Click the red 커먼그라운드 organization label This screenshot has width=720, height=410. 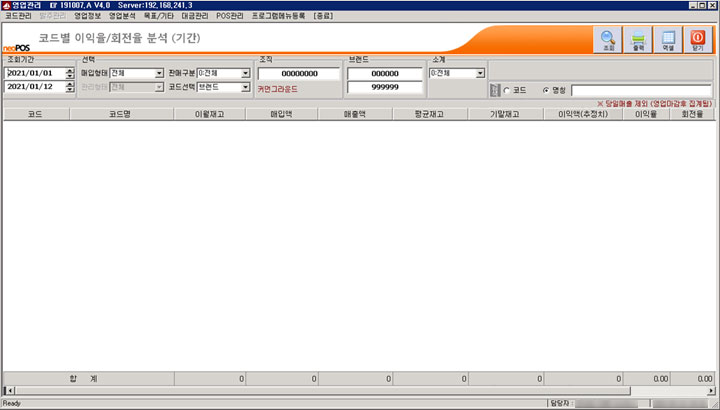click(x=277, y=89)
